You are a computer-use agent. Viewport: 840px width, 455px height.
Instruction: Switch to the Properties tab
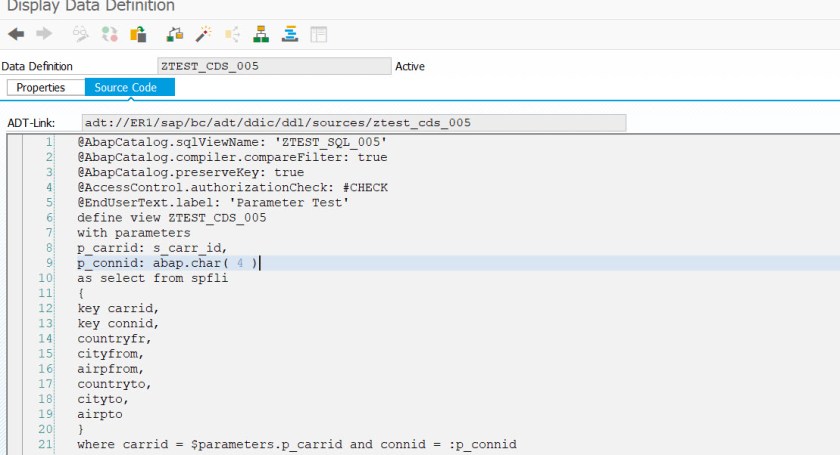41,88
